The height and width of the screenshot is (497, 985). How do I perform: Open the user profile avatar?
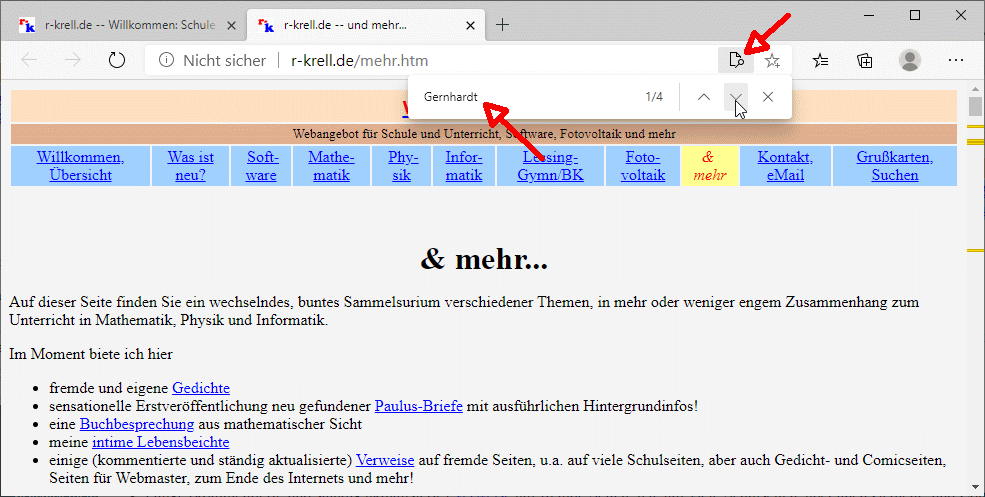click(x=910, y=60)
